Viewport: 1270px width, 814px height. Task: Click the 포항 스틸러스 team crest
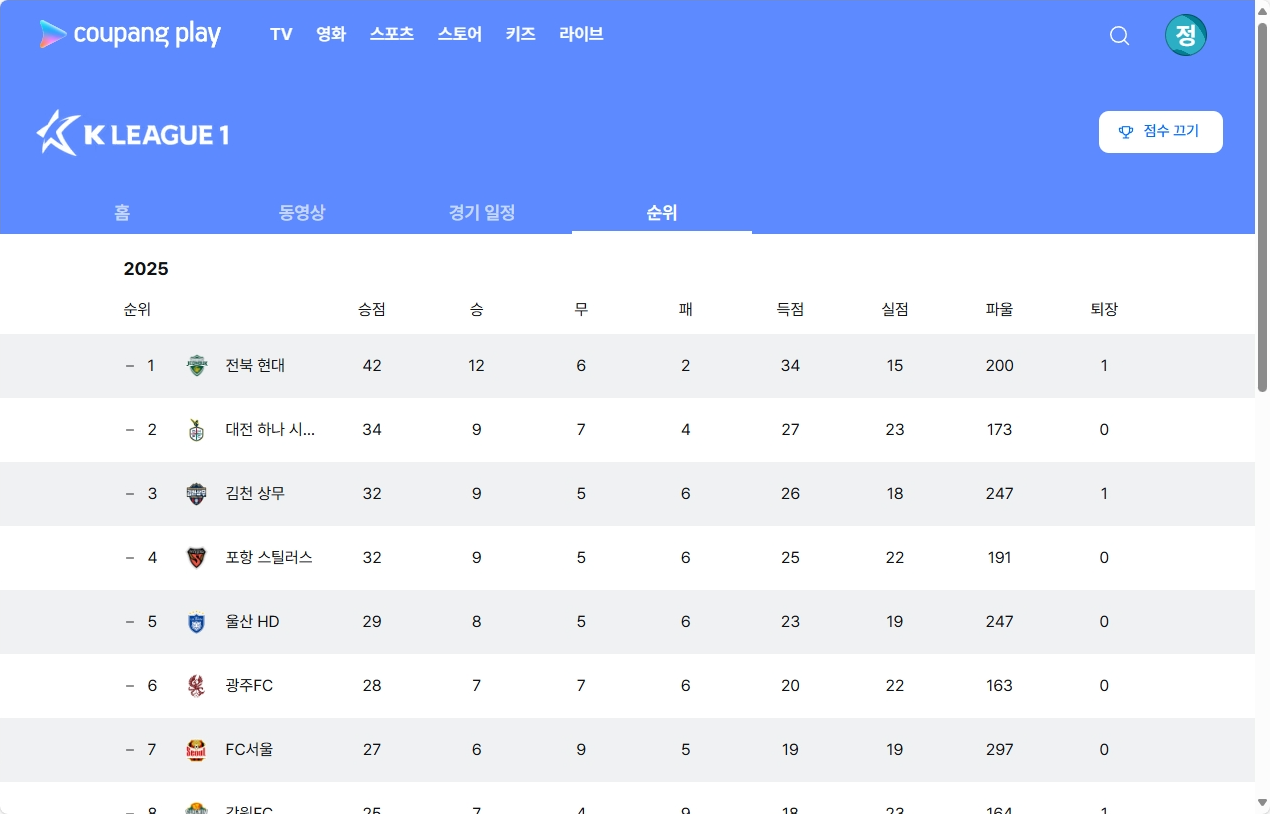pyautogui.click(x=197, y=558)
